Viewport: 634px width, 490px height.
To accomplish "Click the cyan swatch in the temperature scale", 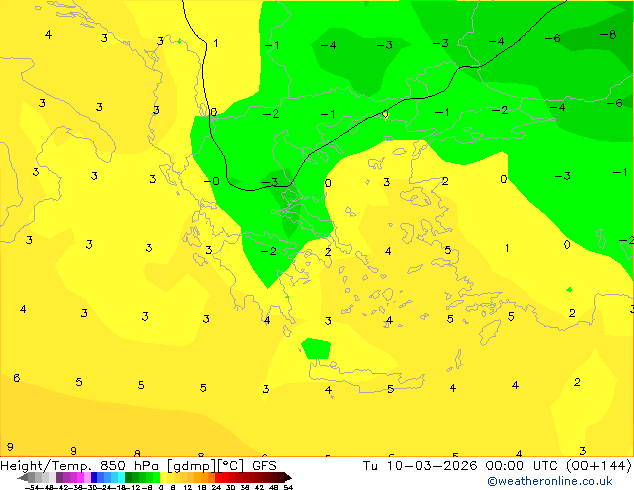I will 121,477.
